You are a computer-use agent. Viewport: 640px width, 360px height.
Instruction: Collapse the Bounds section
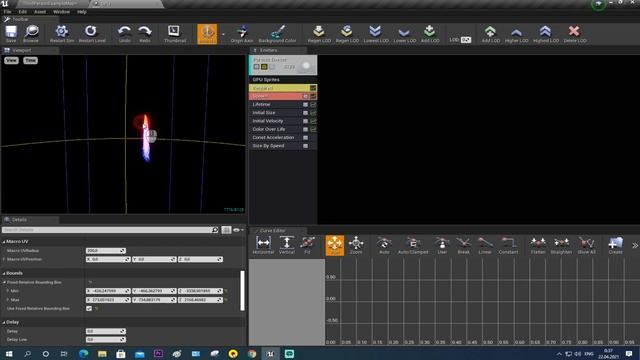[x=4, y=273]
